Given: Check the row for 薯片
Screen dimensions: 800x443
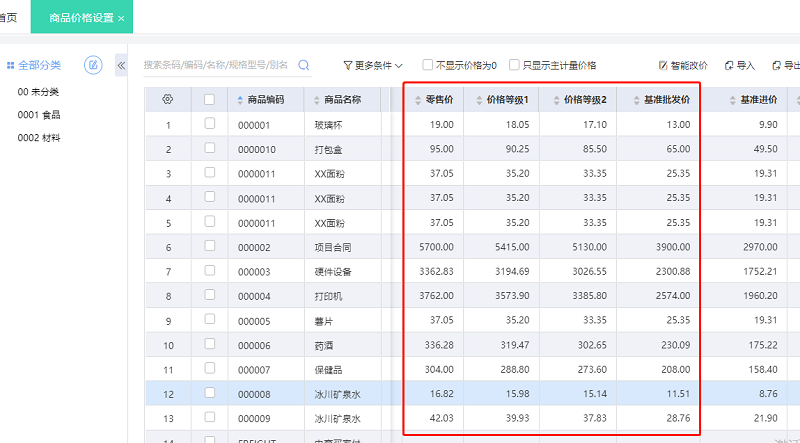Looking at the screenshot, I should point(209,319).
